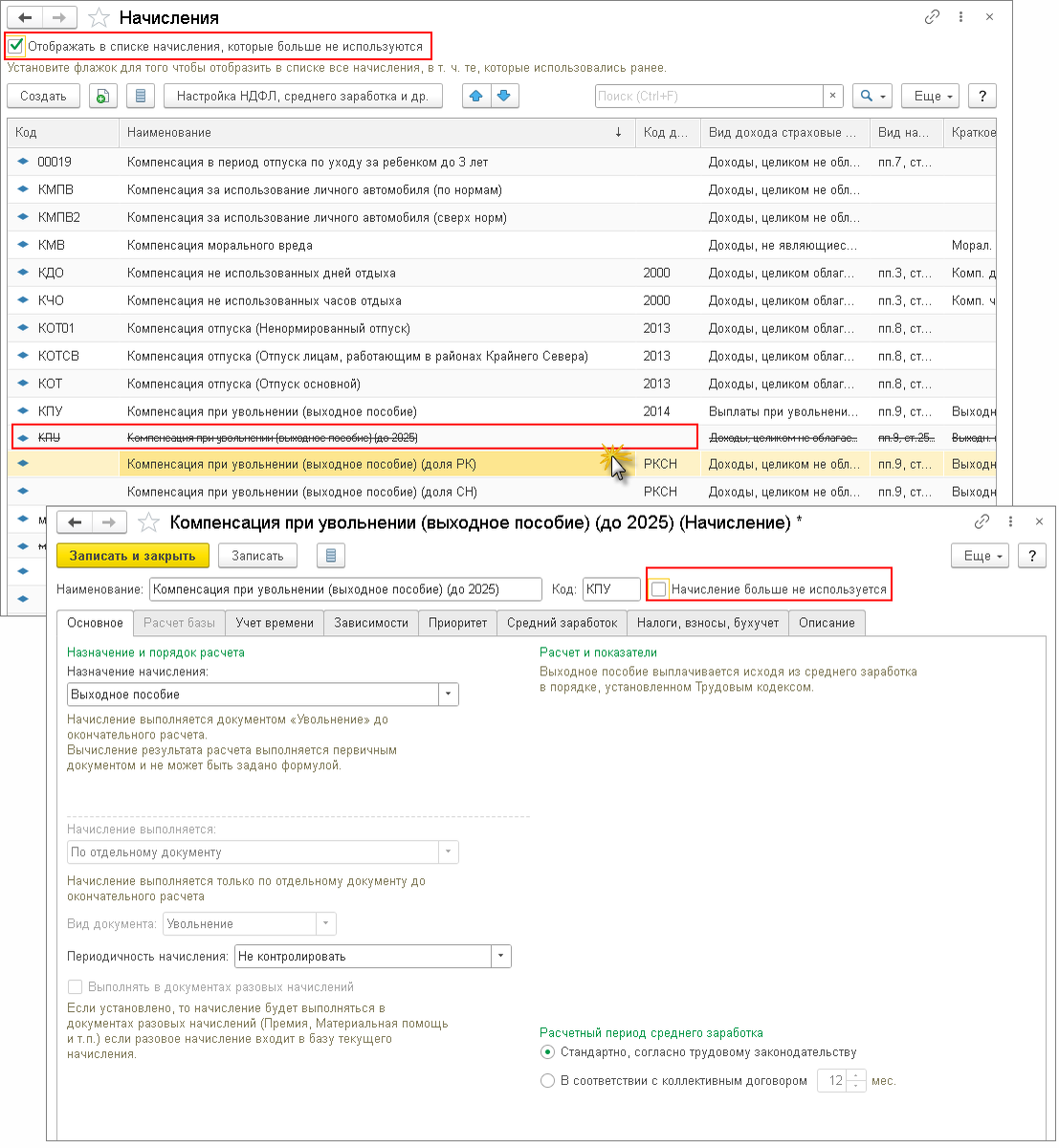Screen dimensions: 1059x1148
Task: Click Вид дохода страховые column header
Action: point(784,132)
